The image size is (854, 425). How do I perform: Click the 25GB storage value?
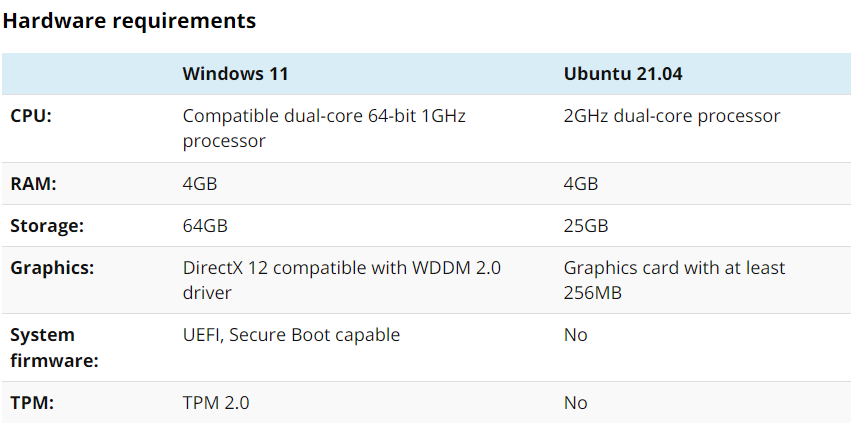pyautogui.click(x=586, y=226)
